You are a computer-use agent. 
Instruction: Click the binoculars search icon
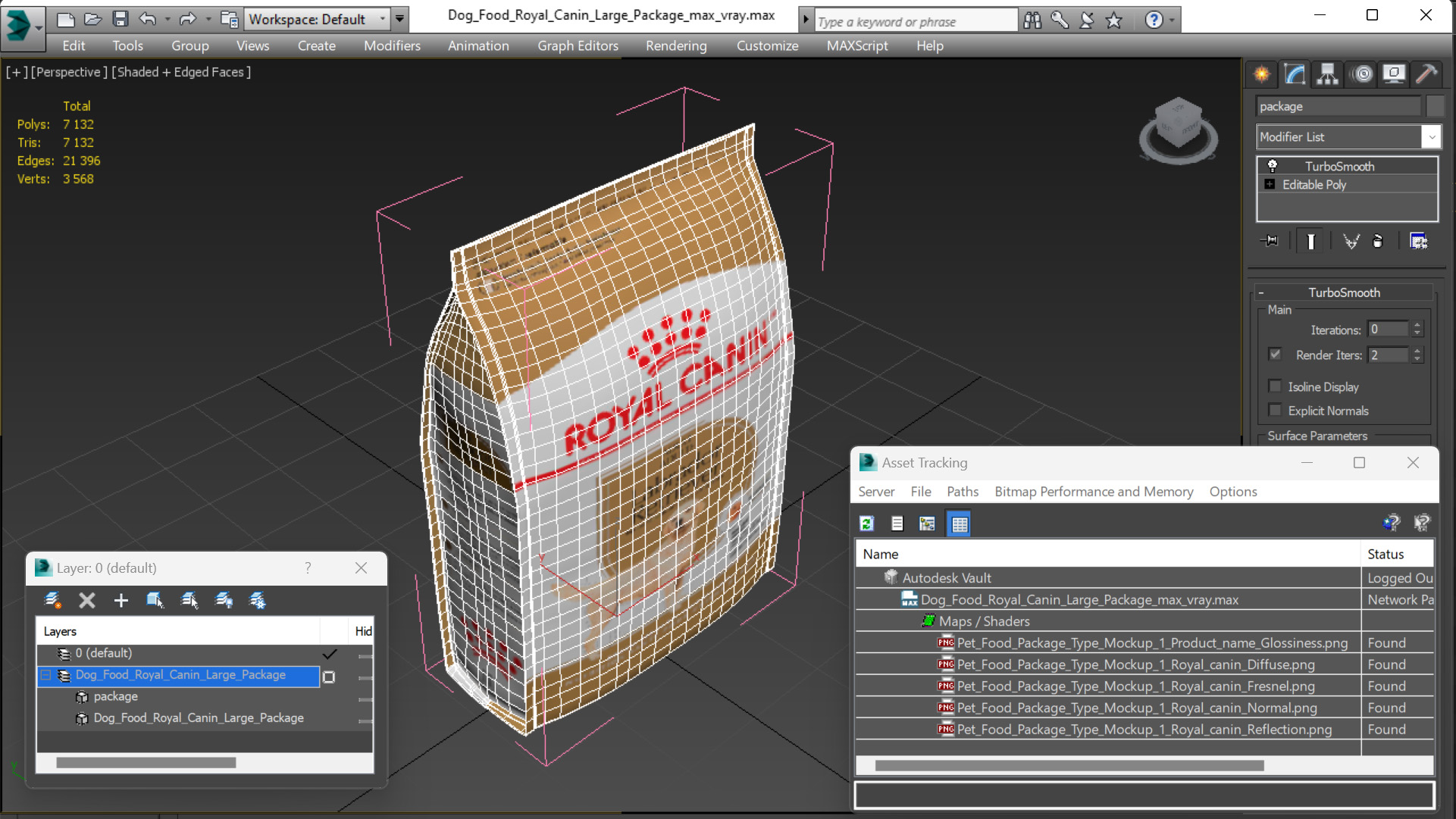1032,20
